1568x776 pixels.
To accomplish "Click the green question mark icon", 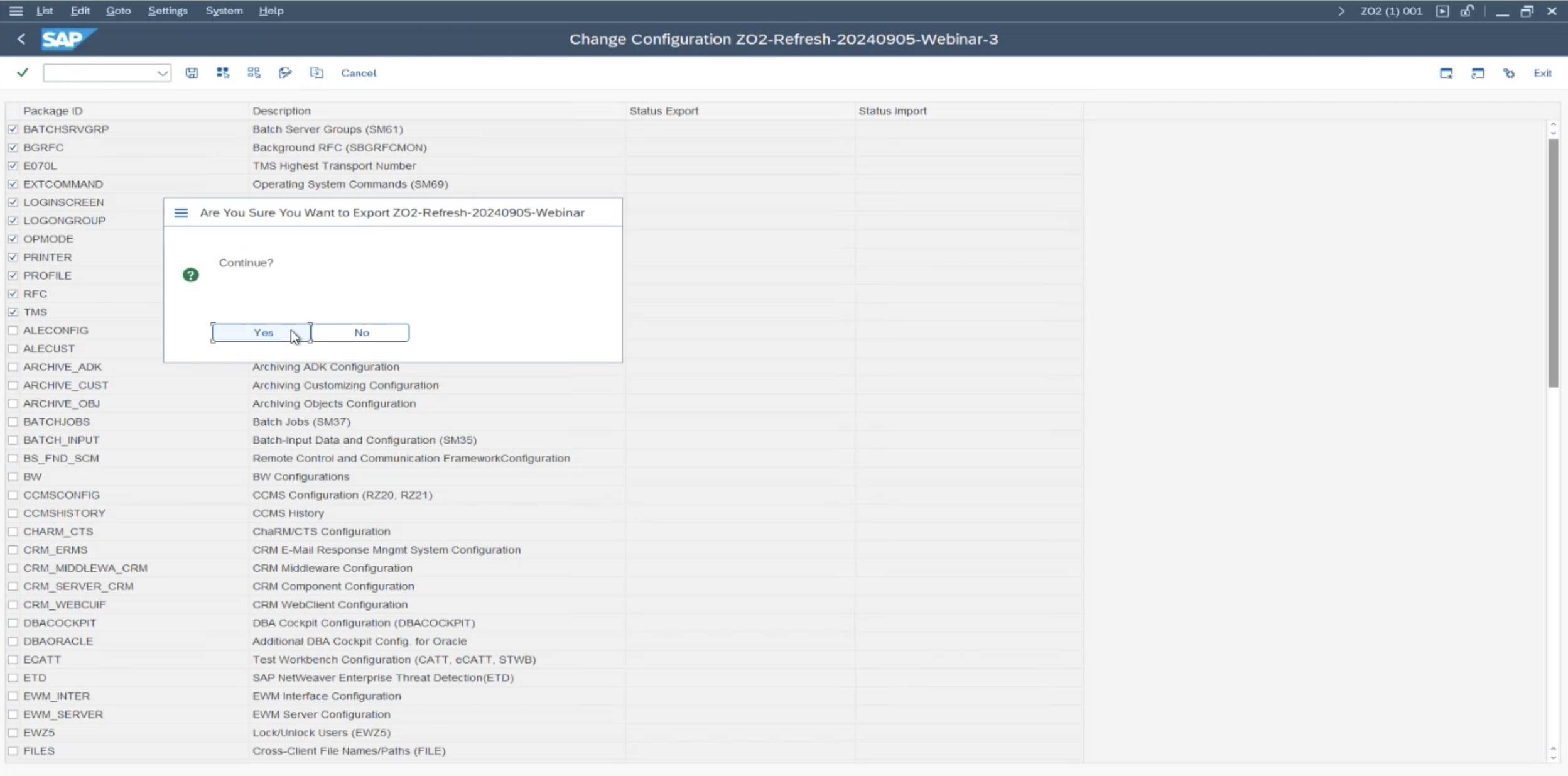I will 190,275.
